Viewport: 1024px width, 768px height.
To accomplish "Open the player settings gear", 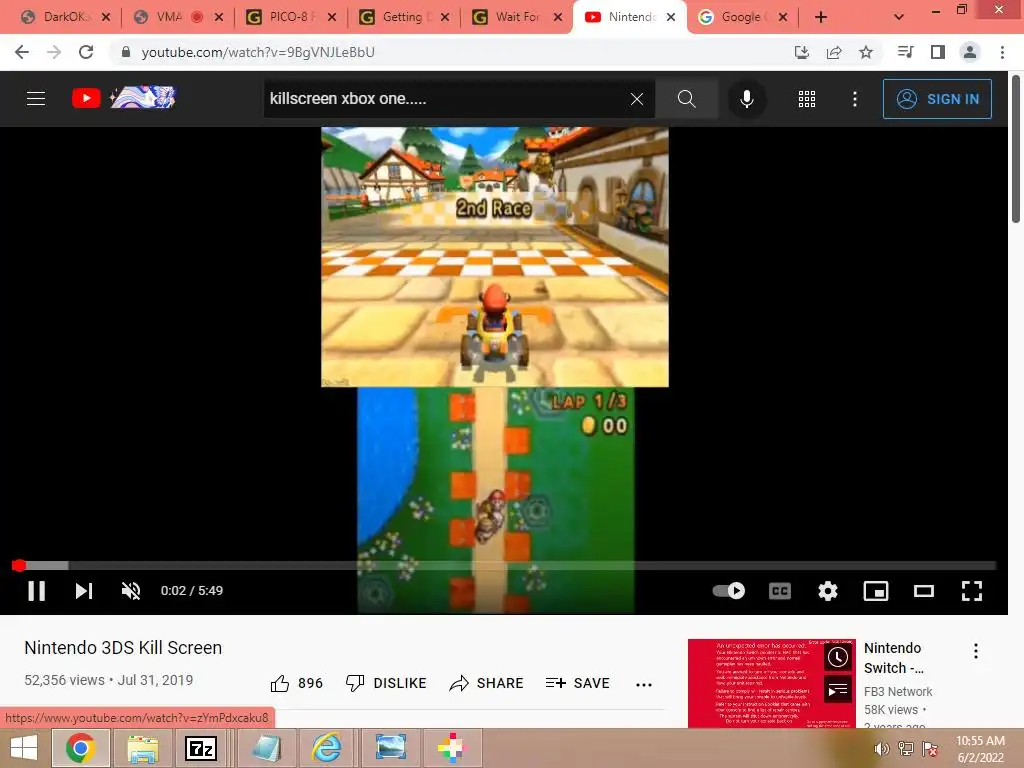I will (827, 591).
